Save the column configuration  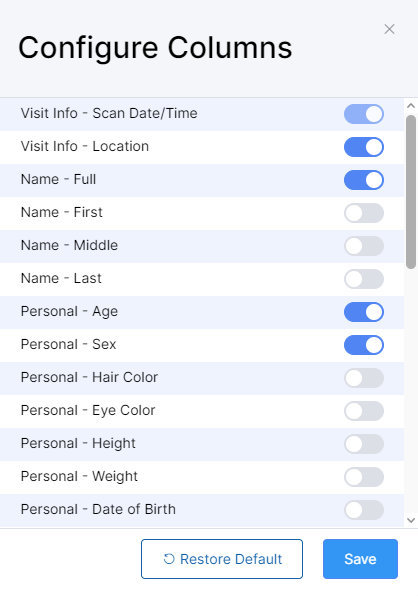tap(360, 559)
